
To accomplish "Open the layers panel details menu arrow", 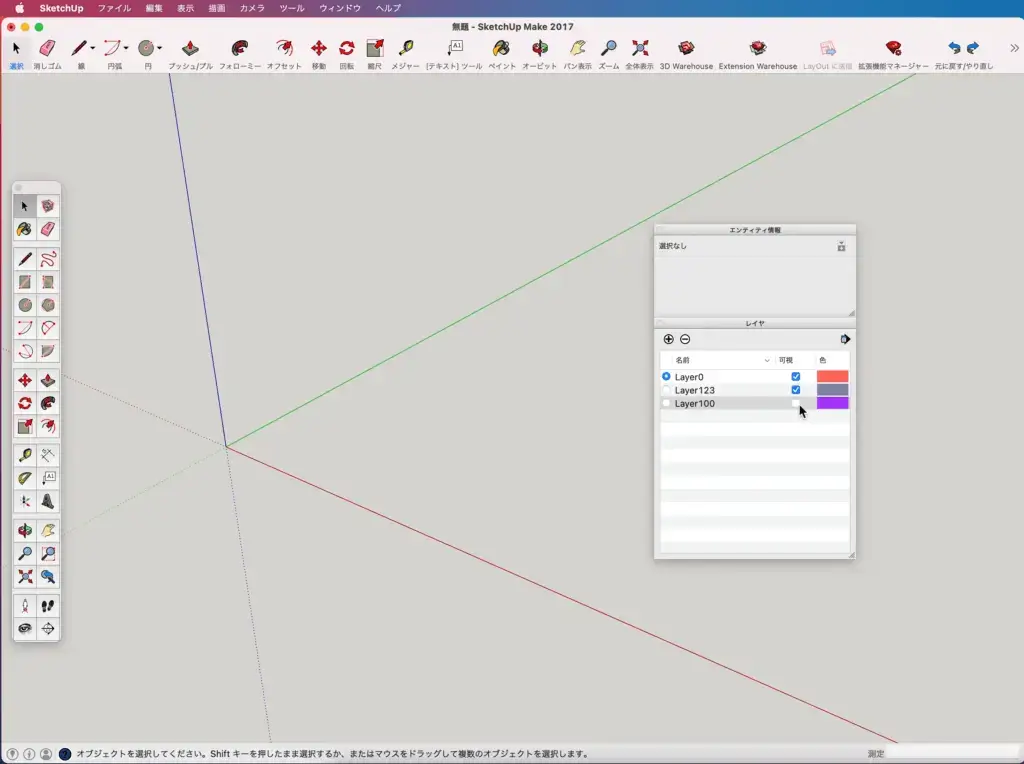I will pyautogui.click(x=845, y=339).
